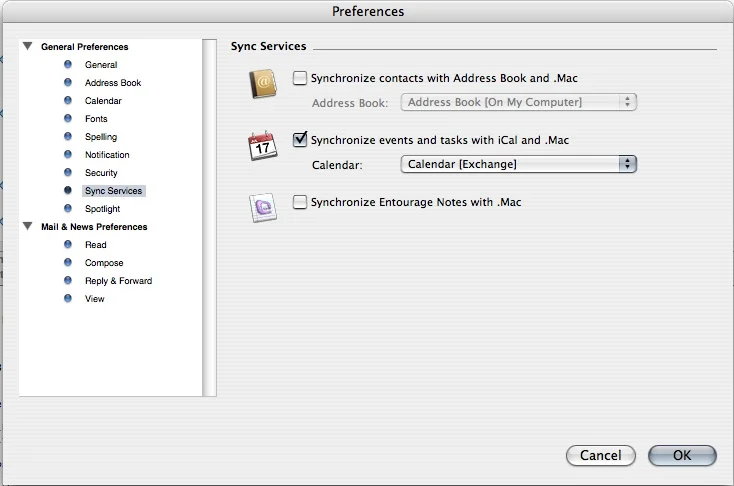The width and height of the screenshot is (734, 486).
Task: Click the preferences list vertical scrollbar
Action: [x=209, y=218]
